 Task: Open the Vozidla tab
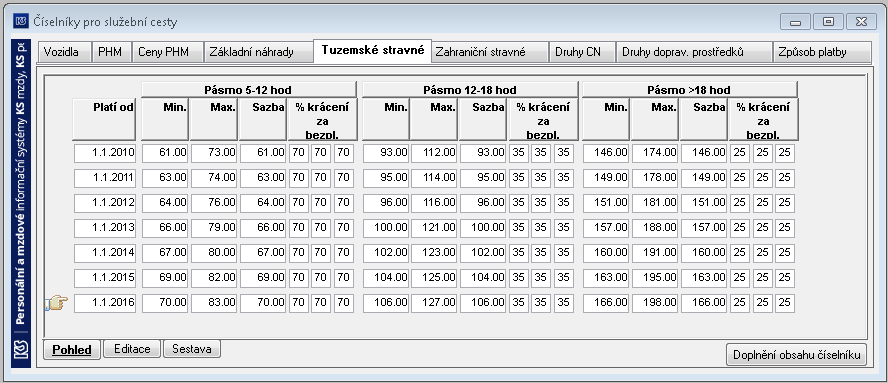[65, 52]
